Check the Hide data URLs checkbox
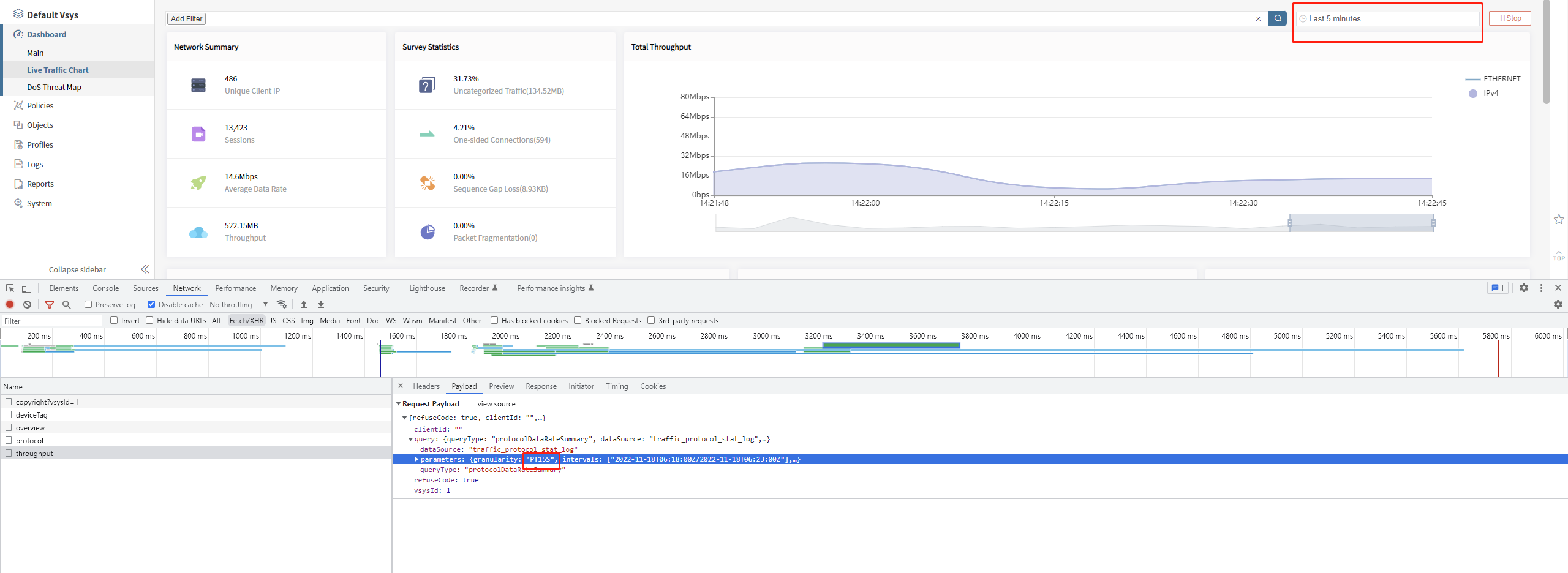The height and width of the screenshot is (573, 1568). pyautogui.click(x=149, y=320)
